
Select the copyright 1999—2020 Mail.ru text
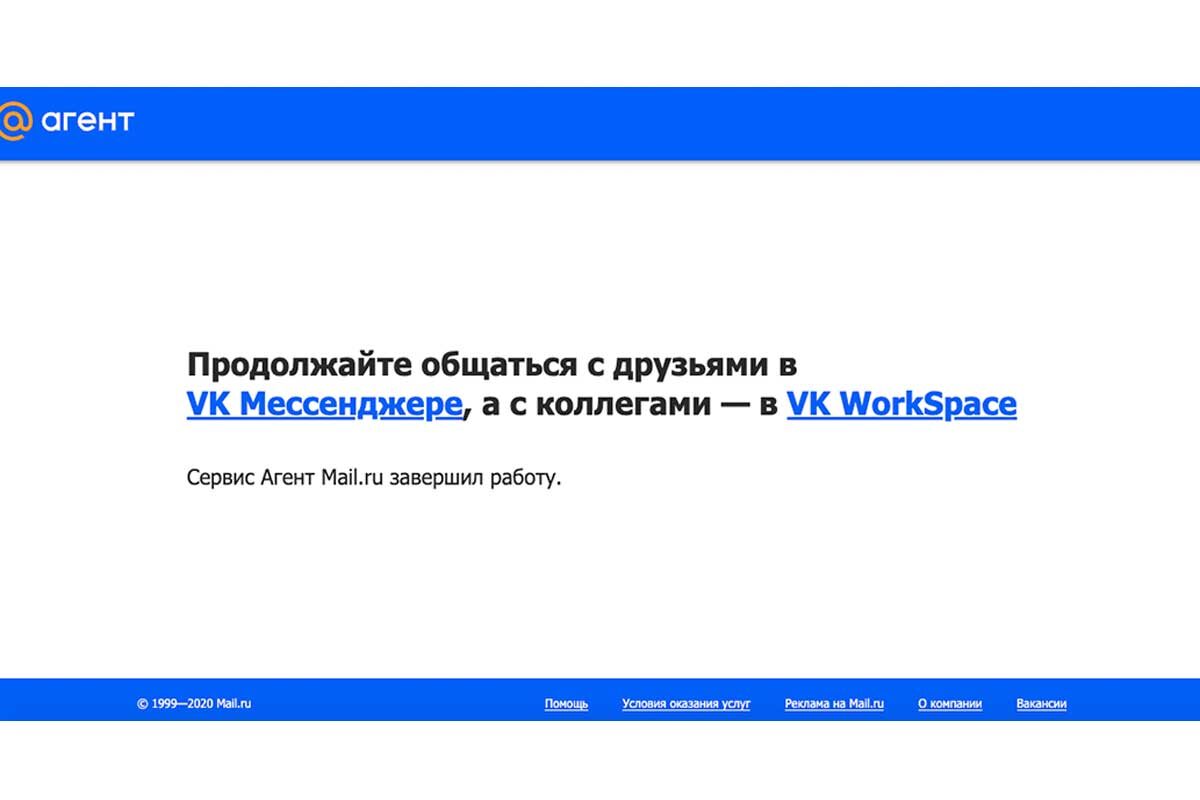(196, 704)
